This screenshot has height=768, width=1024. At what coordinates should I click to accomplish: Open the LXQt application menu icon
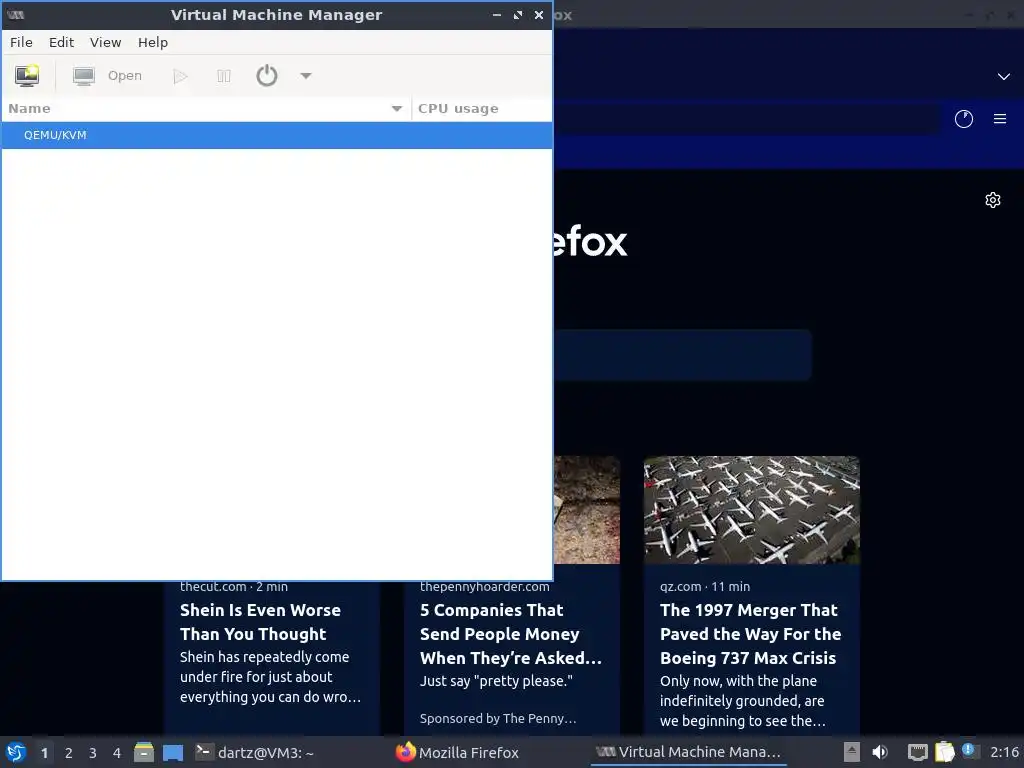pos(16,752)
